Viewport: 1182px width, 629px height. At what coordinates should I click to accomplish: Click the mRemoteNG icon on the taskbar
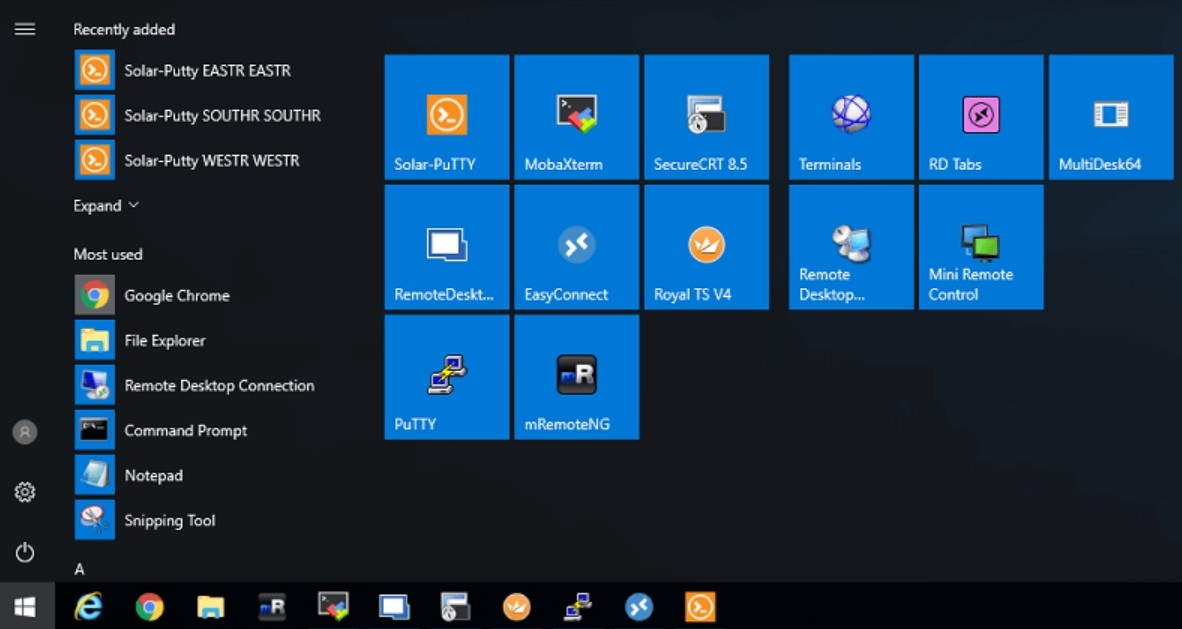coord(271,606)
